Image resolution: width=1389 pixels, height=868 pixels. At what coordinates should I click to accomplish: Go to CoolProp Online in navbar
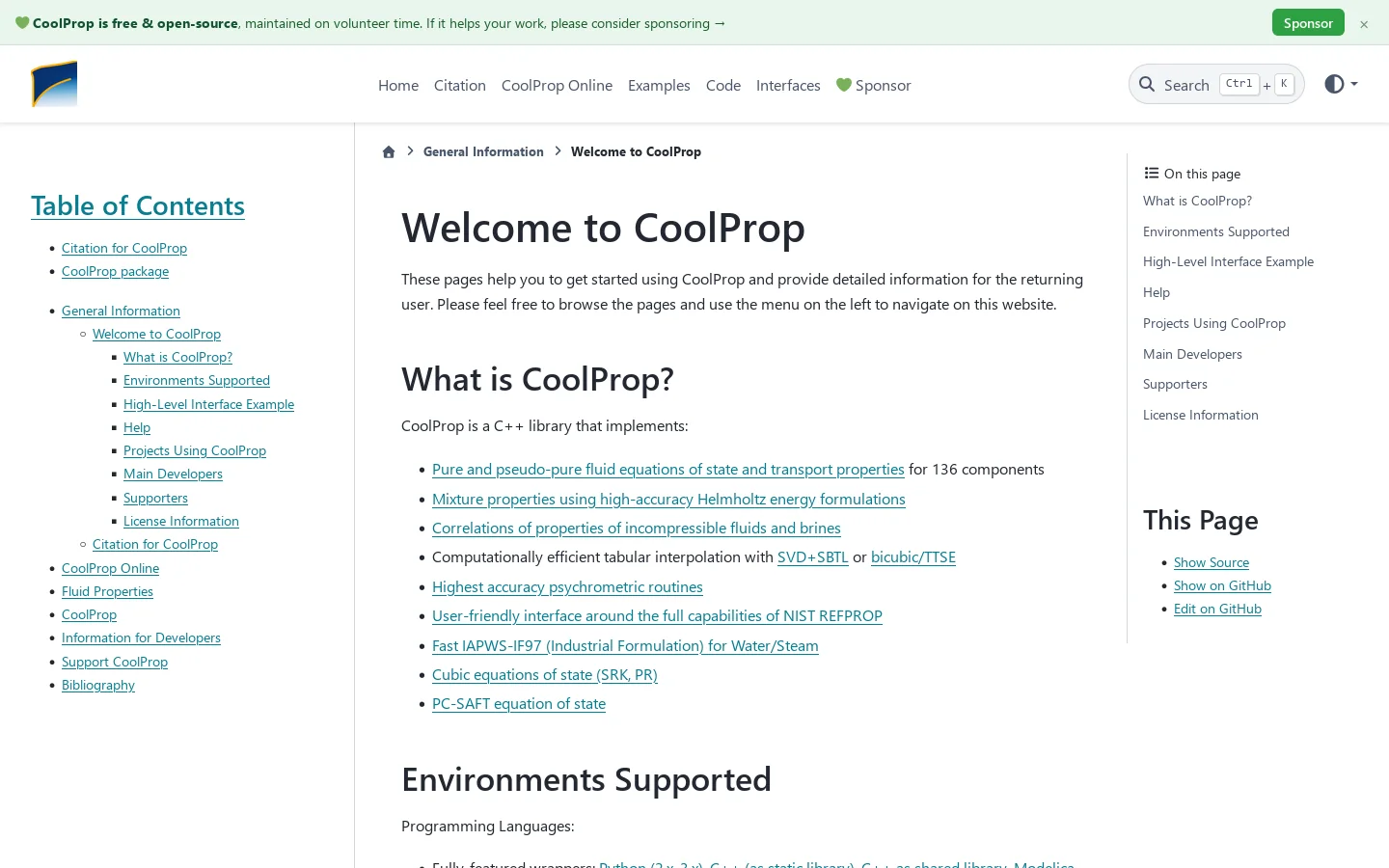tap(557, 85)
